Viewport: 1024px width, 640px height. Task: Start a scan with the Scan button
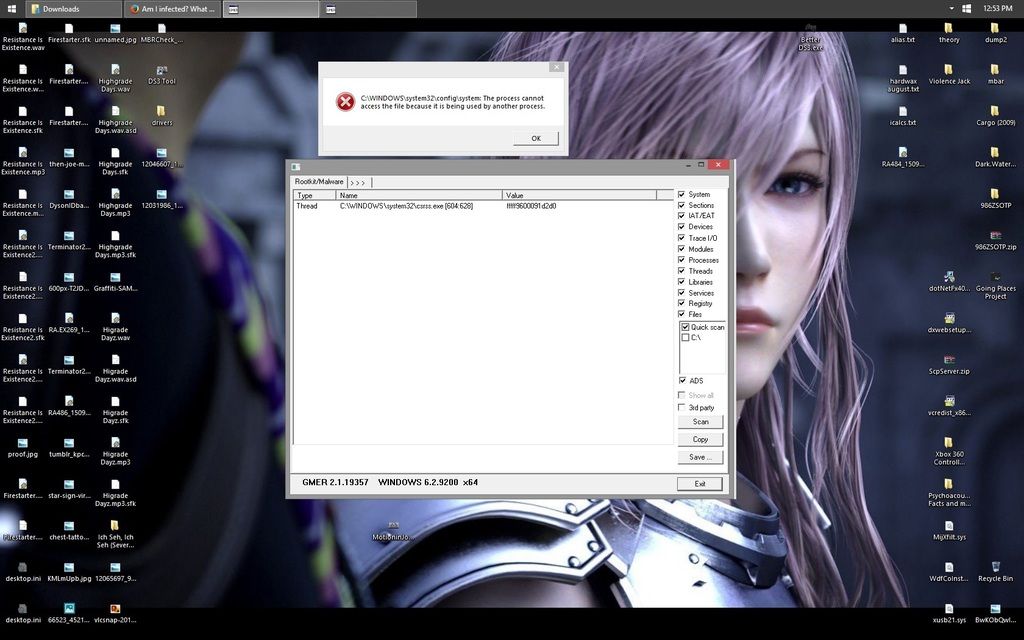click(700, 422)
